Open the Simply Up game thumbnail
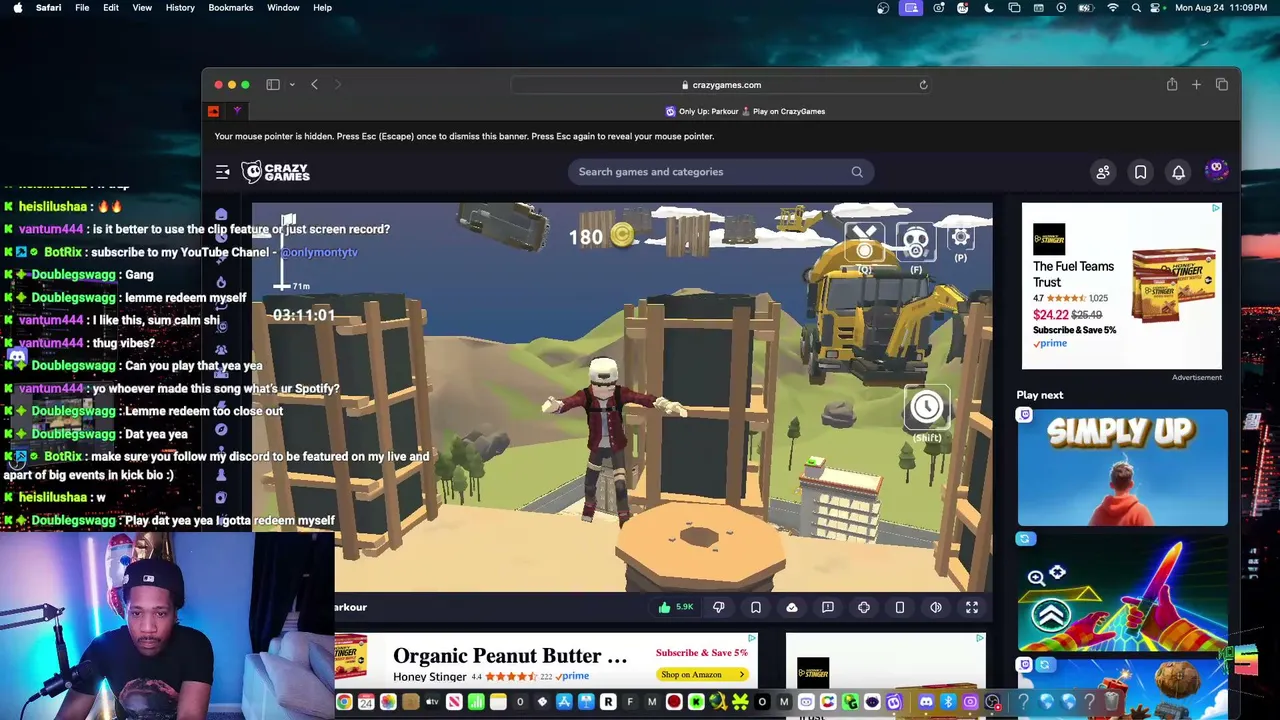The width and height of the screenshot is (1280, 720). click(x=1123, y=468)
